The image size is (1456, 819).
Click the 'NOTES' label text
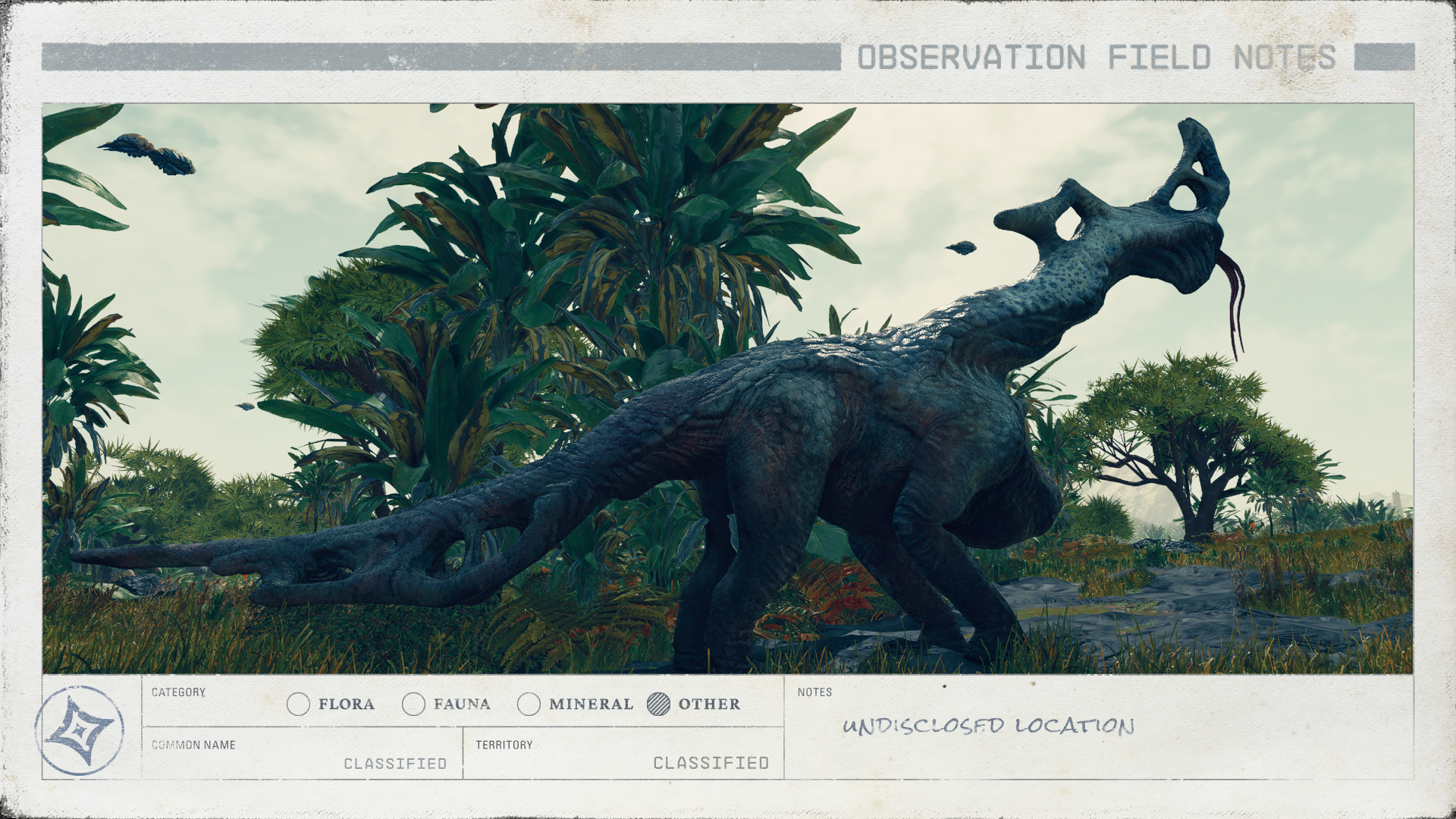(814, 692)
